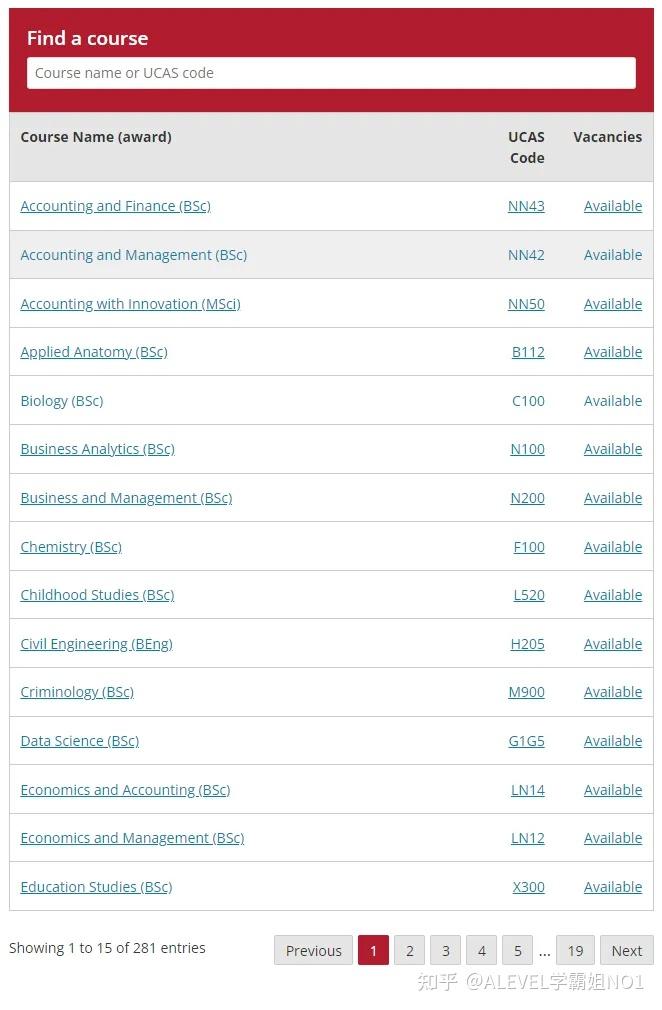Jump to page 2 of results
The width and height of the screenshot is (662, 1010).
409,951
